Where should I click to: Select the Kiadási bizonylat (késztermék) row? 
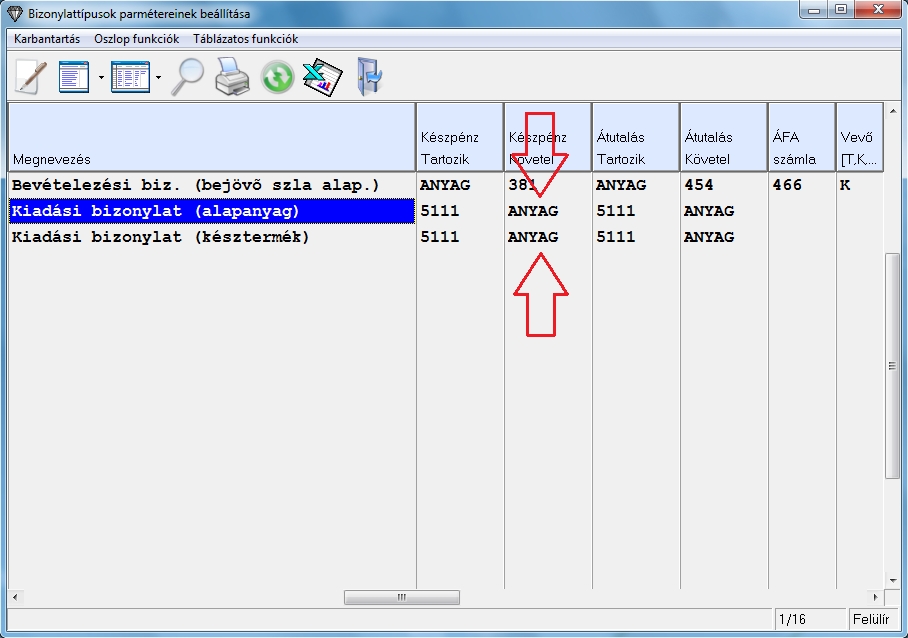(x=161, y=237)
